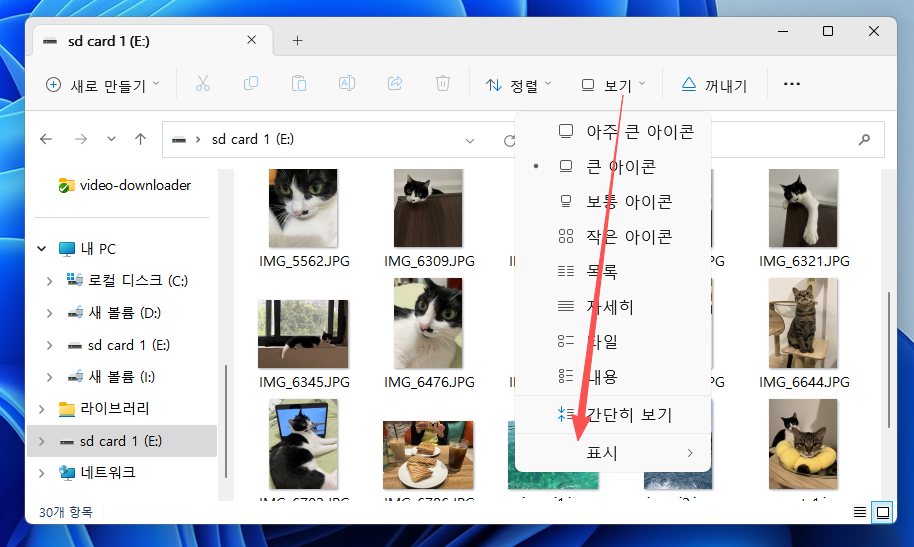This screenshot has height=547, width=914.
Task: Select 작은 아이콘 view option
Action: (613, 237)
